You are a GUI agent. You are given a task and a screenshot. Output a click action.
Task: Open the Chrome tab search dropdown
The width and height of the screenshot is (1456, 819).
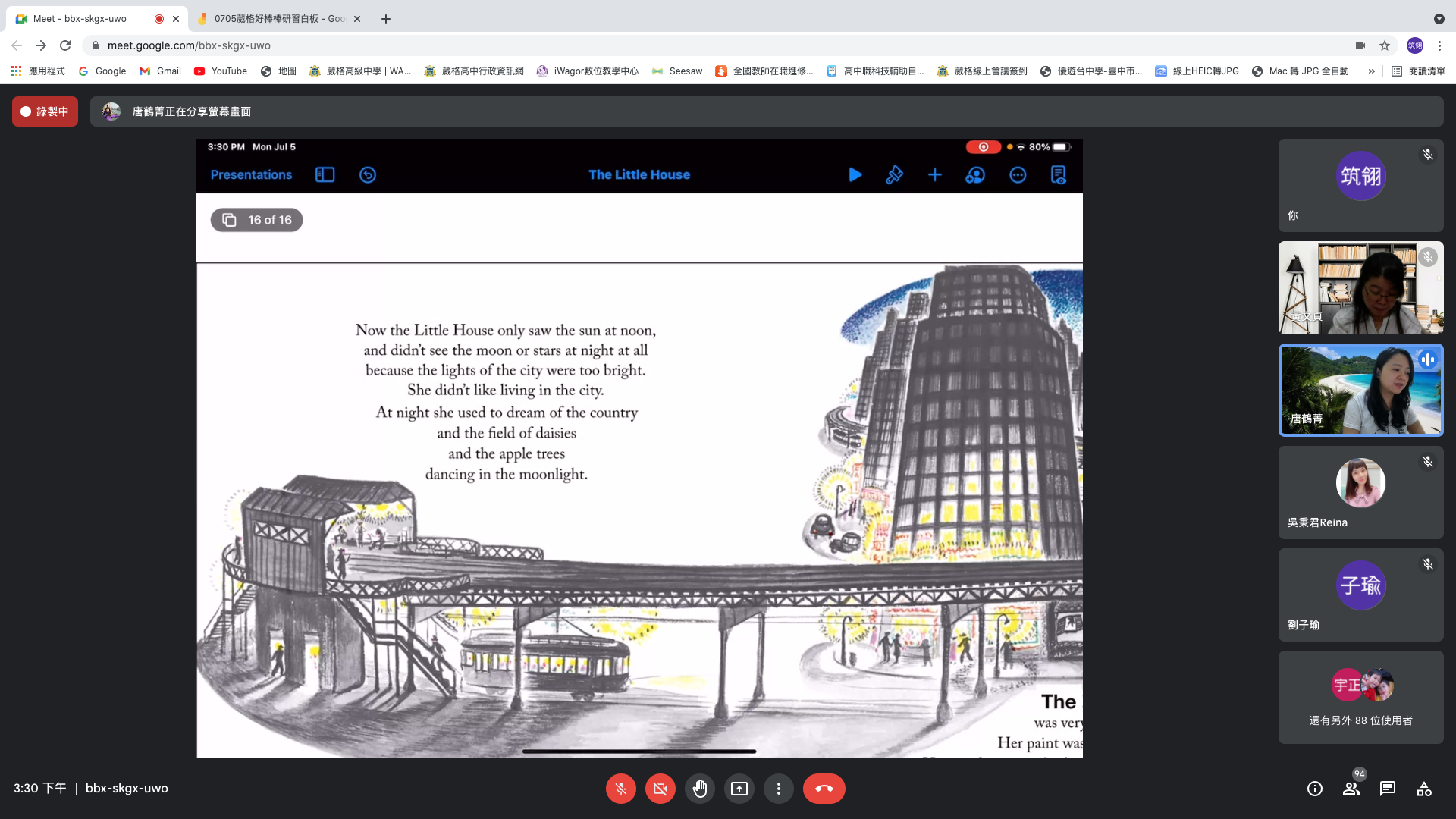(x=1439, y=19)
